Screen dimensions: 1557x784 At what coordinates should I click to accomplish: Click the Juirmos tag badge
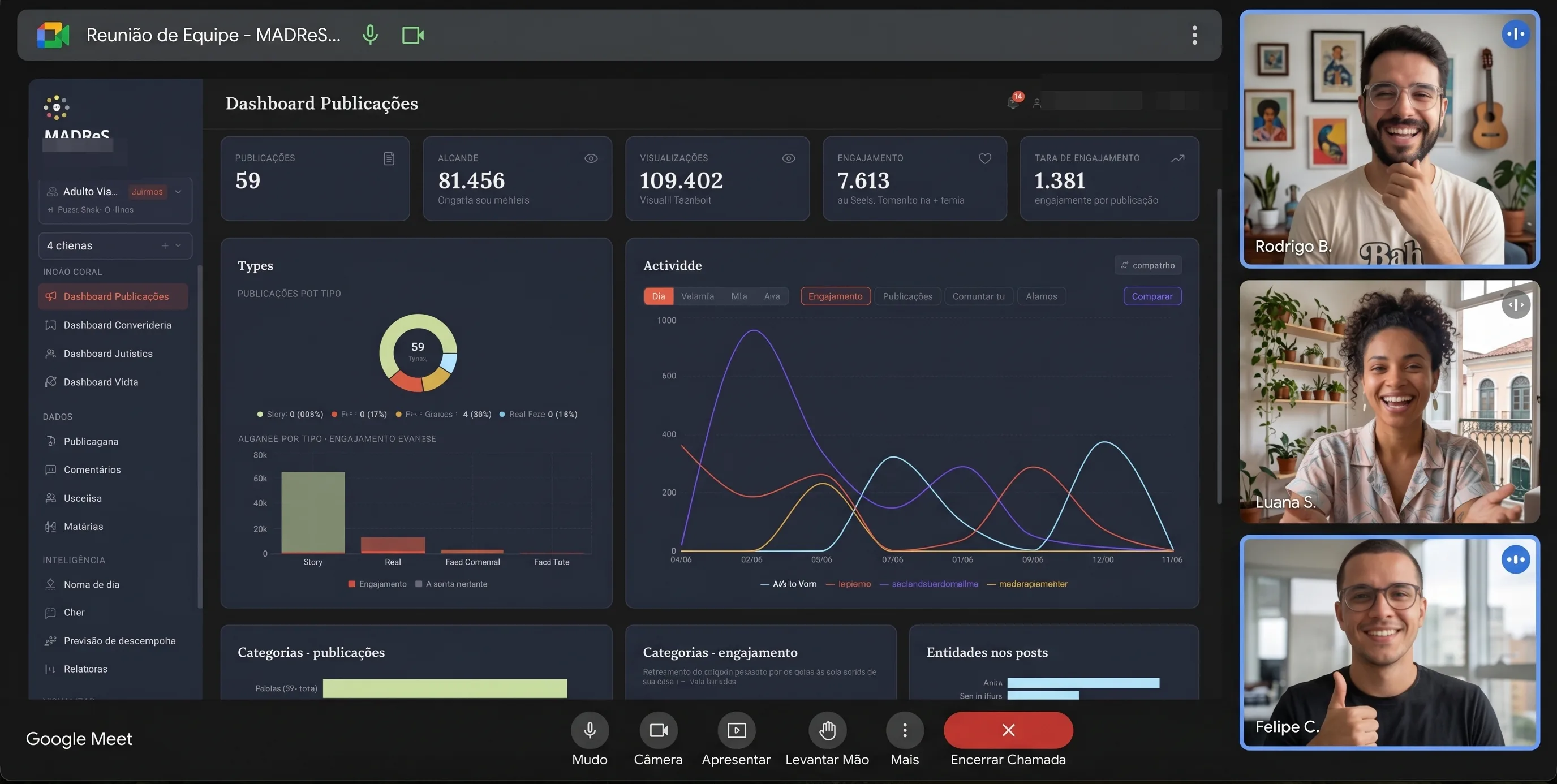(x=148, y=192)
